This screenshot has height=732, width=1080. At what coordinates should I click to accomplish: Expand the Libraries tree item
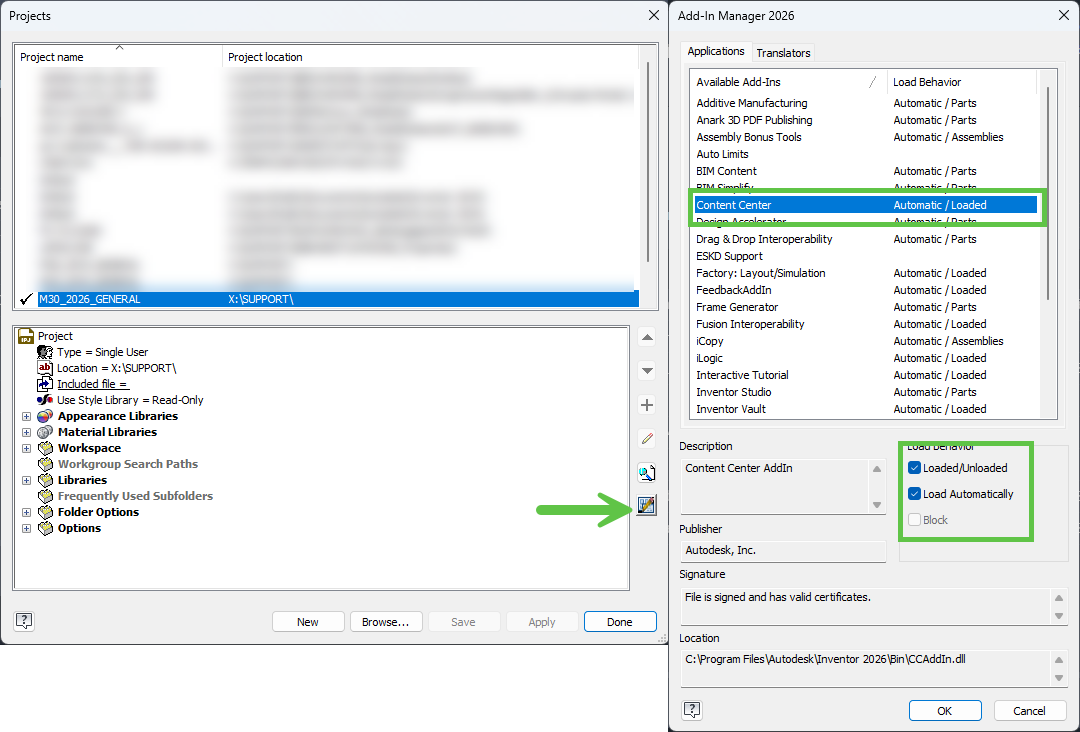(x=26, y=480)
